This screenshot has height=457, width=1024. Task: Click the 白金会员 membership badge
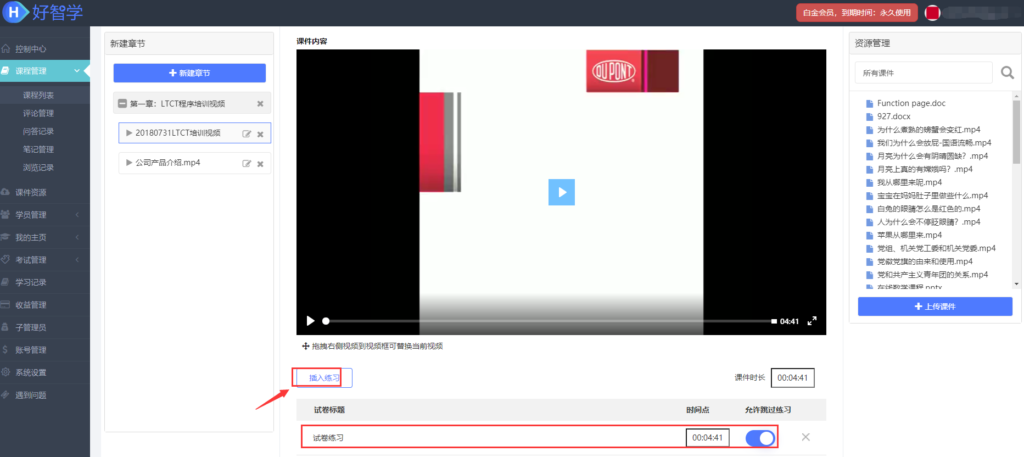point(857,12)
